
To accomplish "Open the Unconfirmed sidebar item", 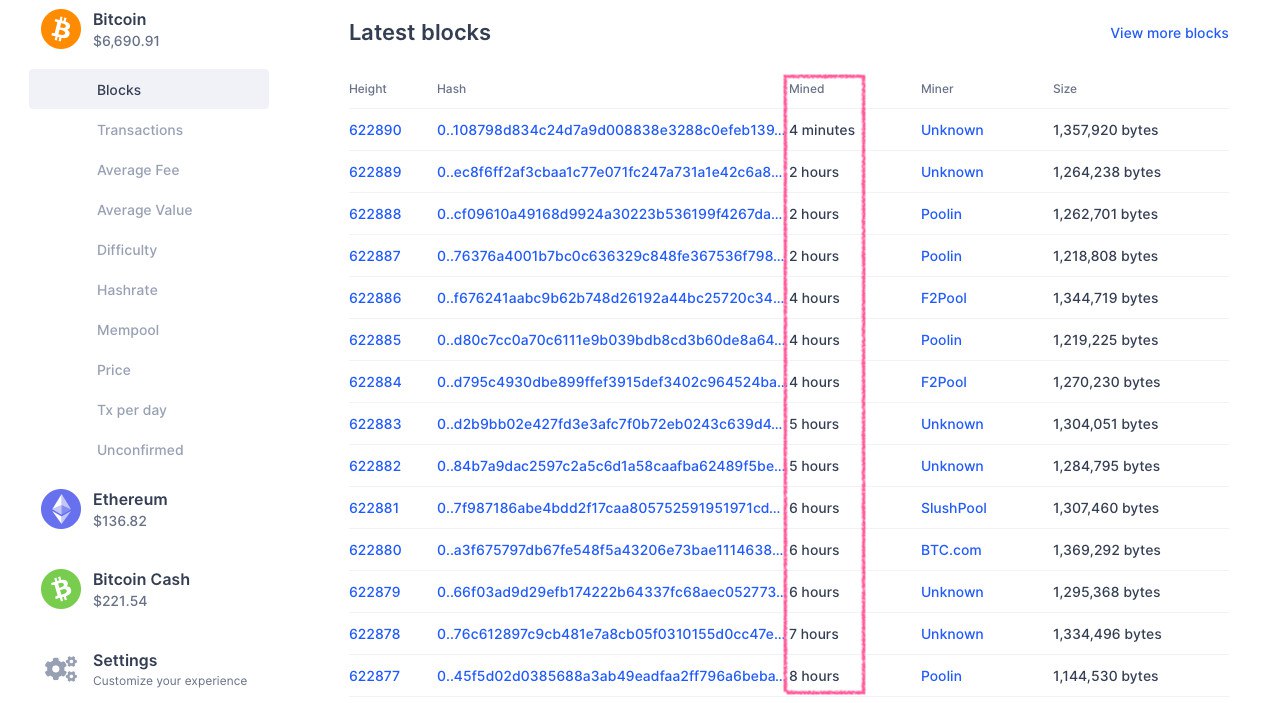I will coord(140,450).
